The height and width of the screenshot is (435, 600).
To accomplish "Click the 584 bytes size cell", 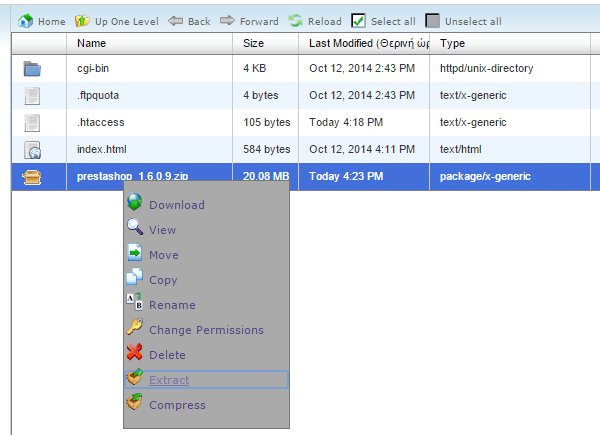I will [267, 149].
